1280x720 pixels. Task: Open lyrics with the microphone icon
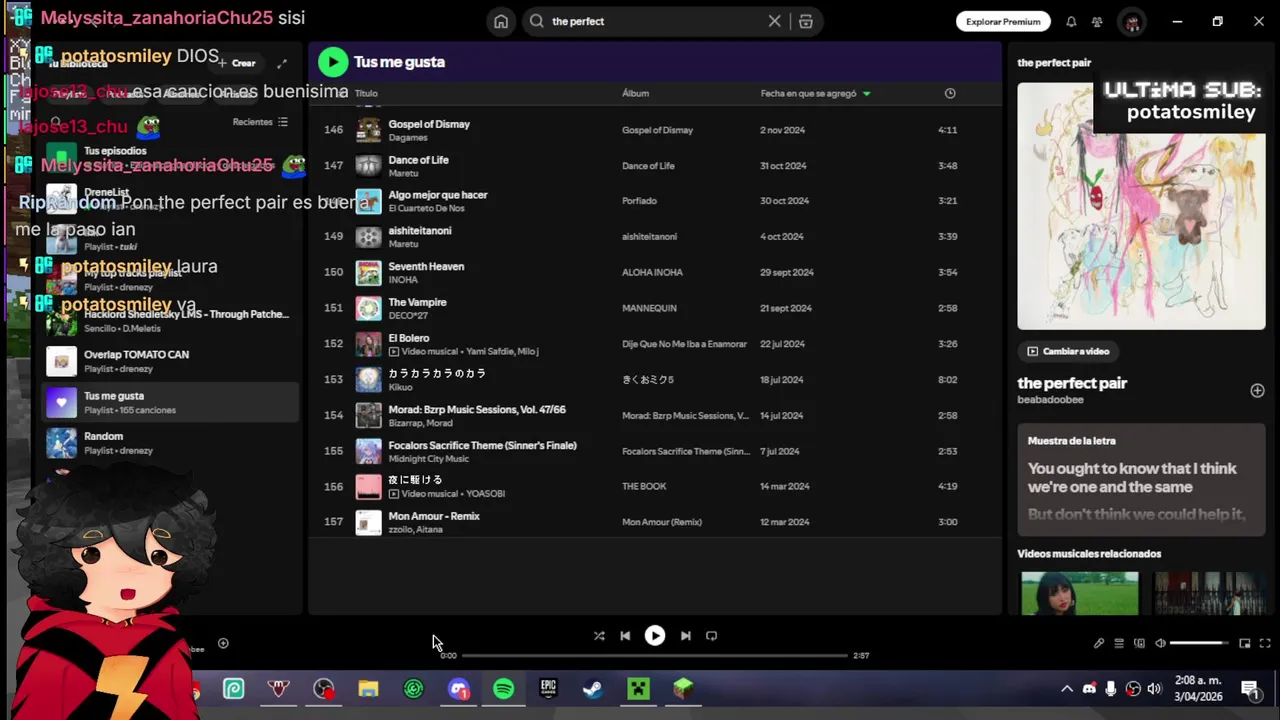tap(1099, 643)
